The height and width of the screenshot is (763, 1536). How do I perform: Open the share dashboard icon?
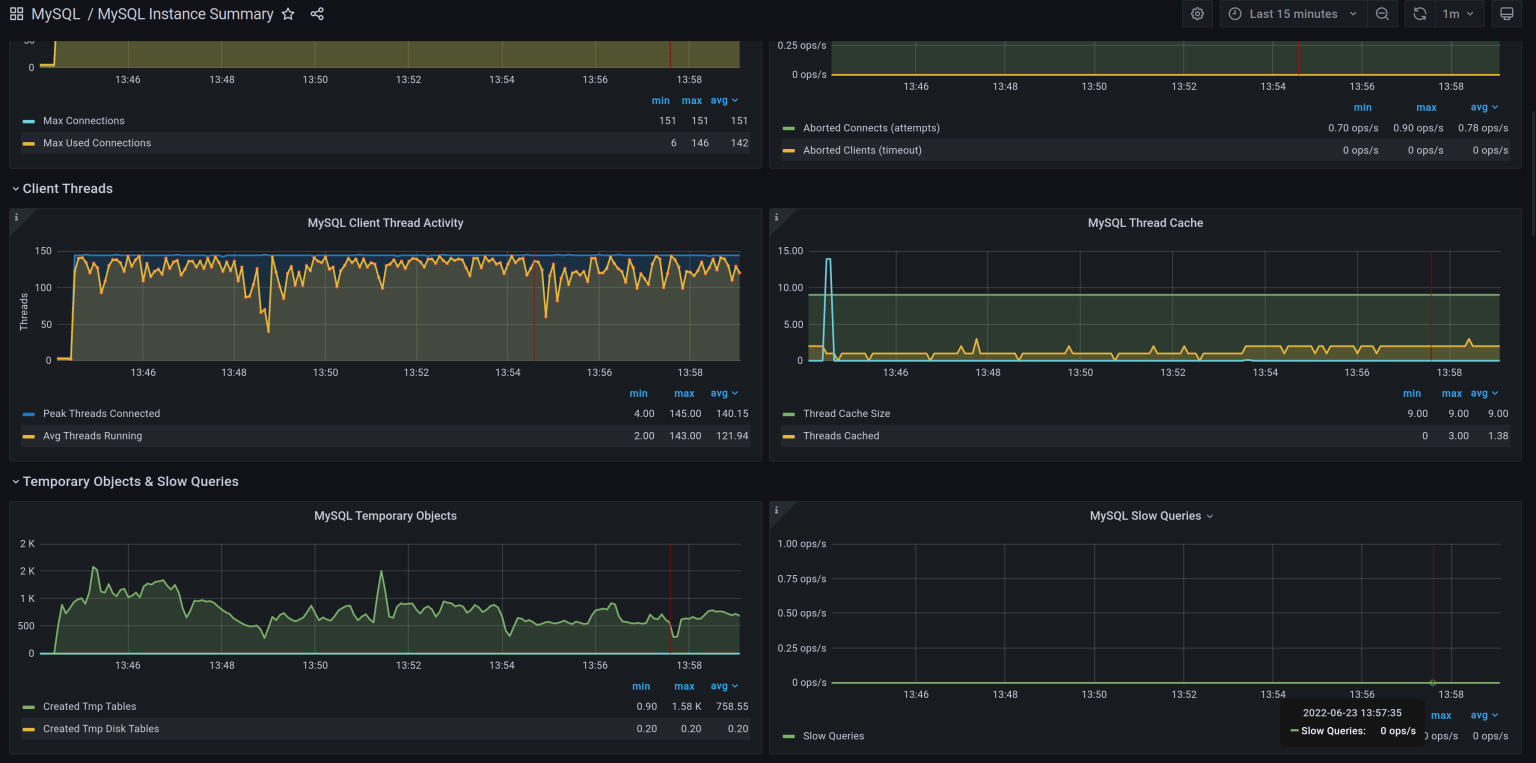[316, 14]
